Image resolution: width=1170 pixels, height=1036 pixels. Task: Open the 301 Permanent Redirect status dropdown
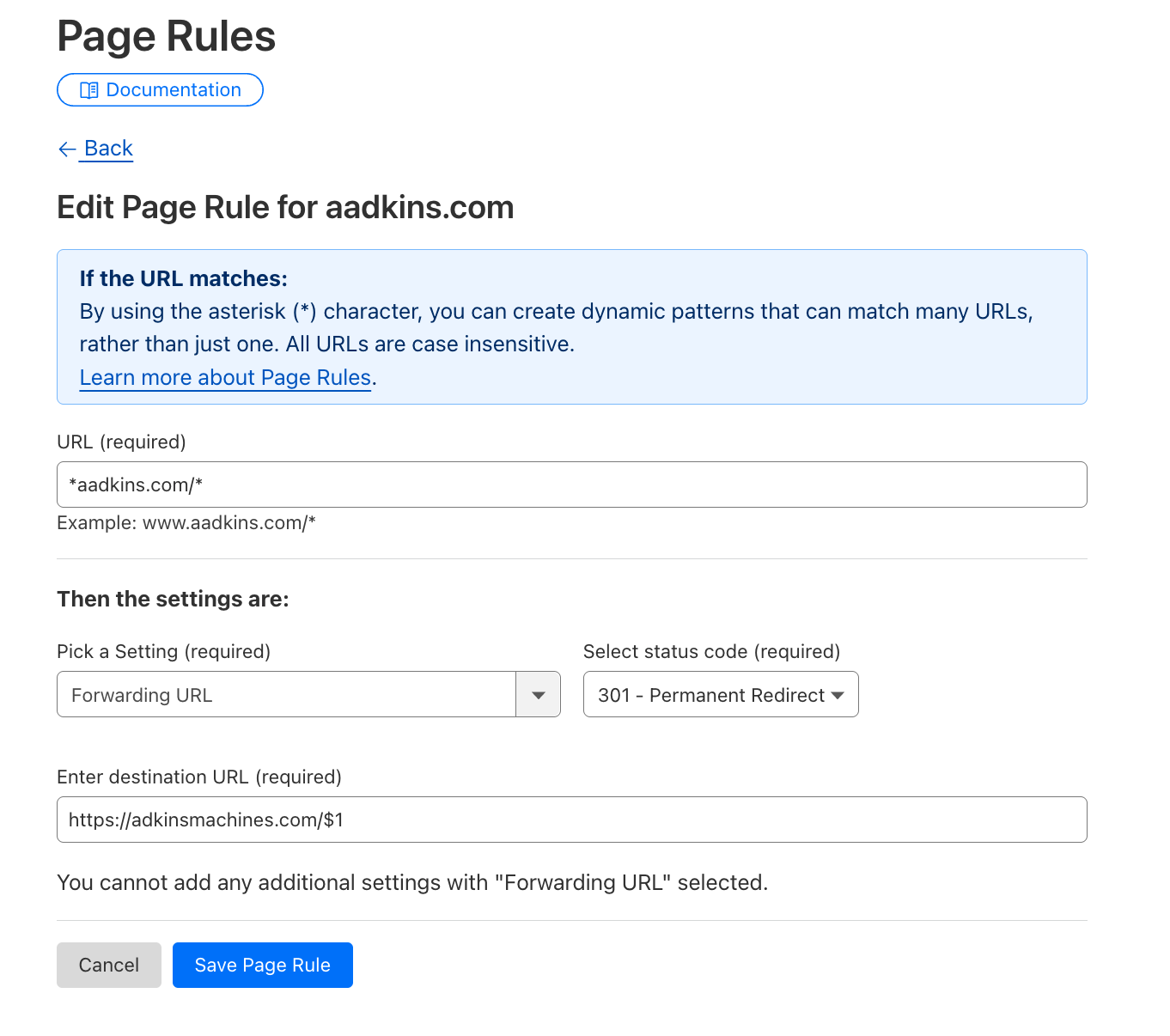coord(721,695)
